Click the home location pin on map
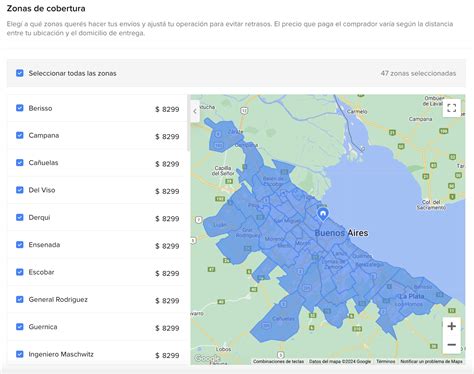This screenshot has width=474, height=374. pyautogui.click(x=323, y=214)
